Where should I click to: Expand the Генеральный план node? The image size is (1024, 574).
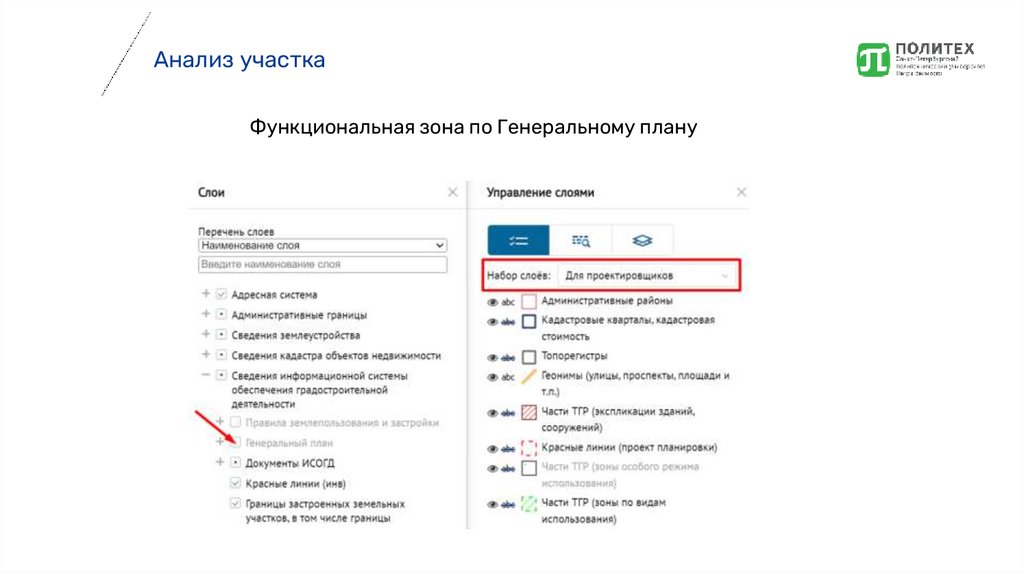(x=220, y=442)
